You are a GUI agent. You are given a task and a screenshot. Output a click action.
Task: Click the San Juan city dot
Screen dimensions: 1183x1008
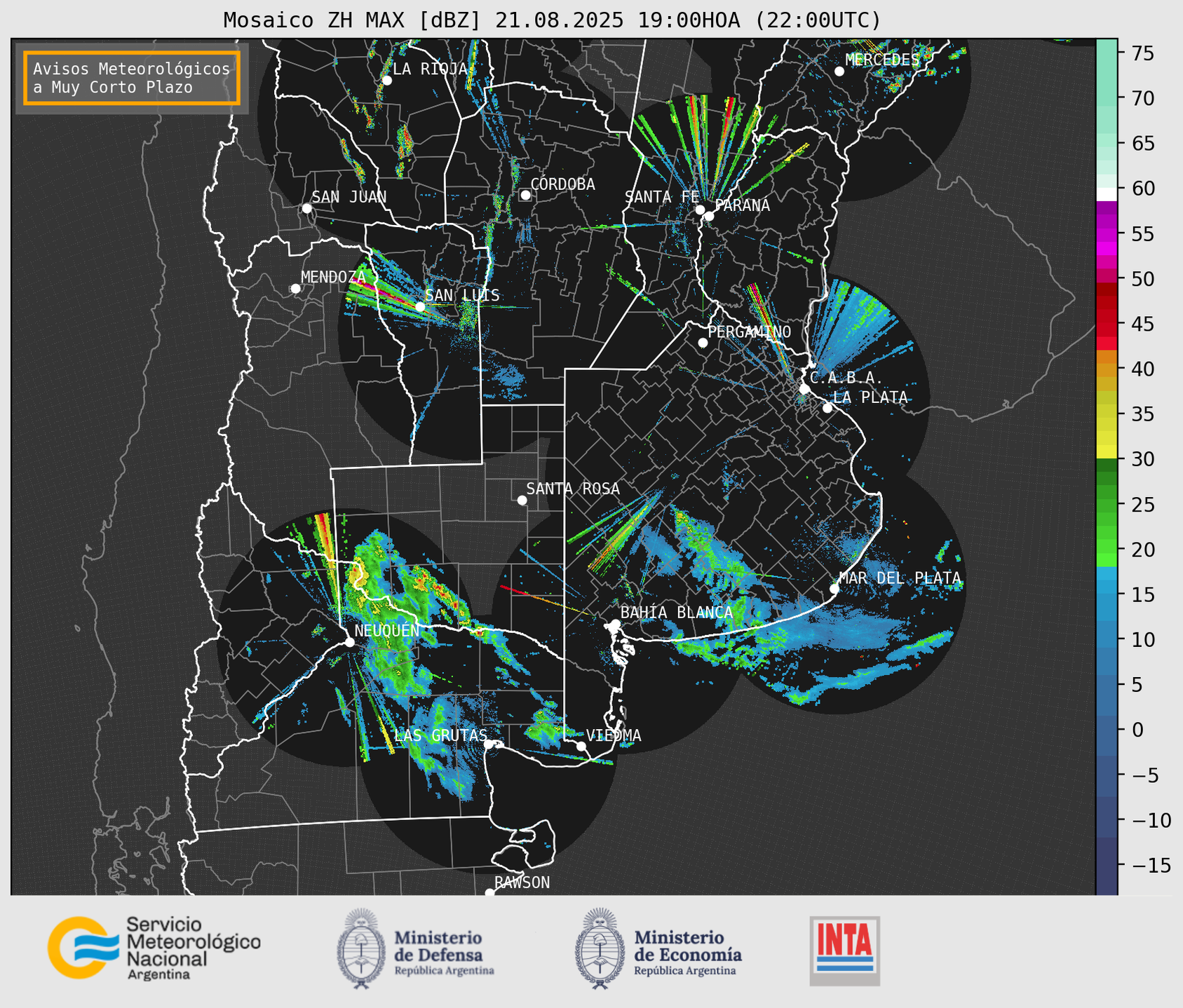pos(306,208)
